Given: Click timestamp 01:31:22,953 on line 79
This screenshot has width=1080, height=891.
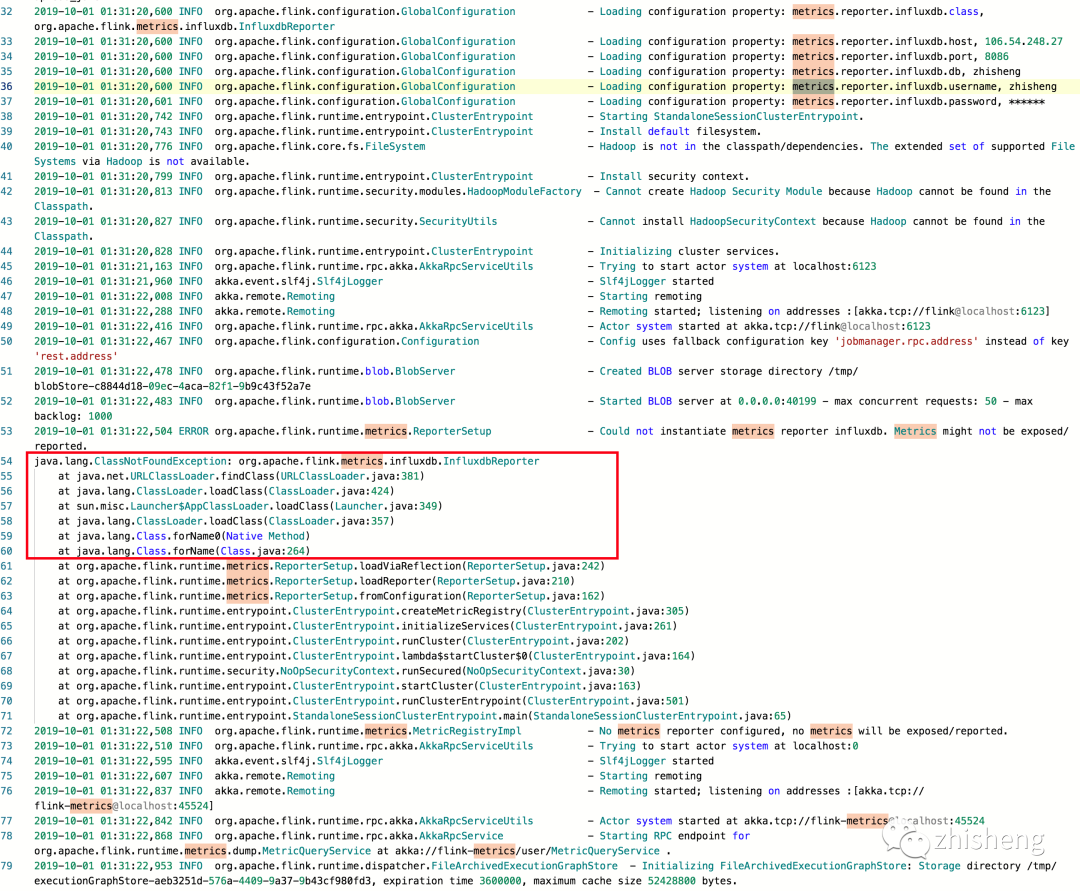Looking at the screenshot, I should click(x=136, y=866).
